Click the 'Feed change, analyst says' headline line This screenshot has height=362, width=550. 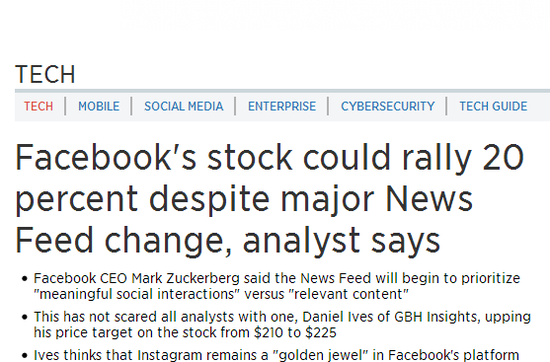(228, 241)
